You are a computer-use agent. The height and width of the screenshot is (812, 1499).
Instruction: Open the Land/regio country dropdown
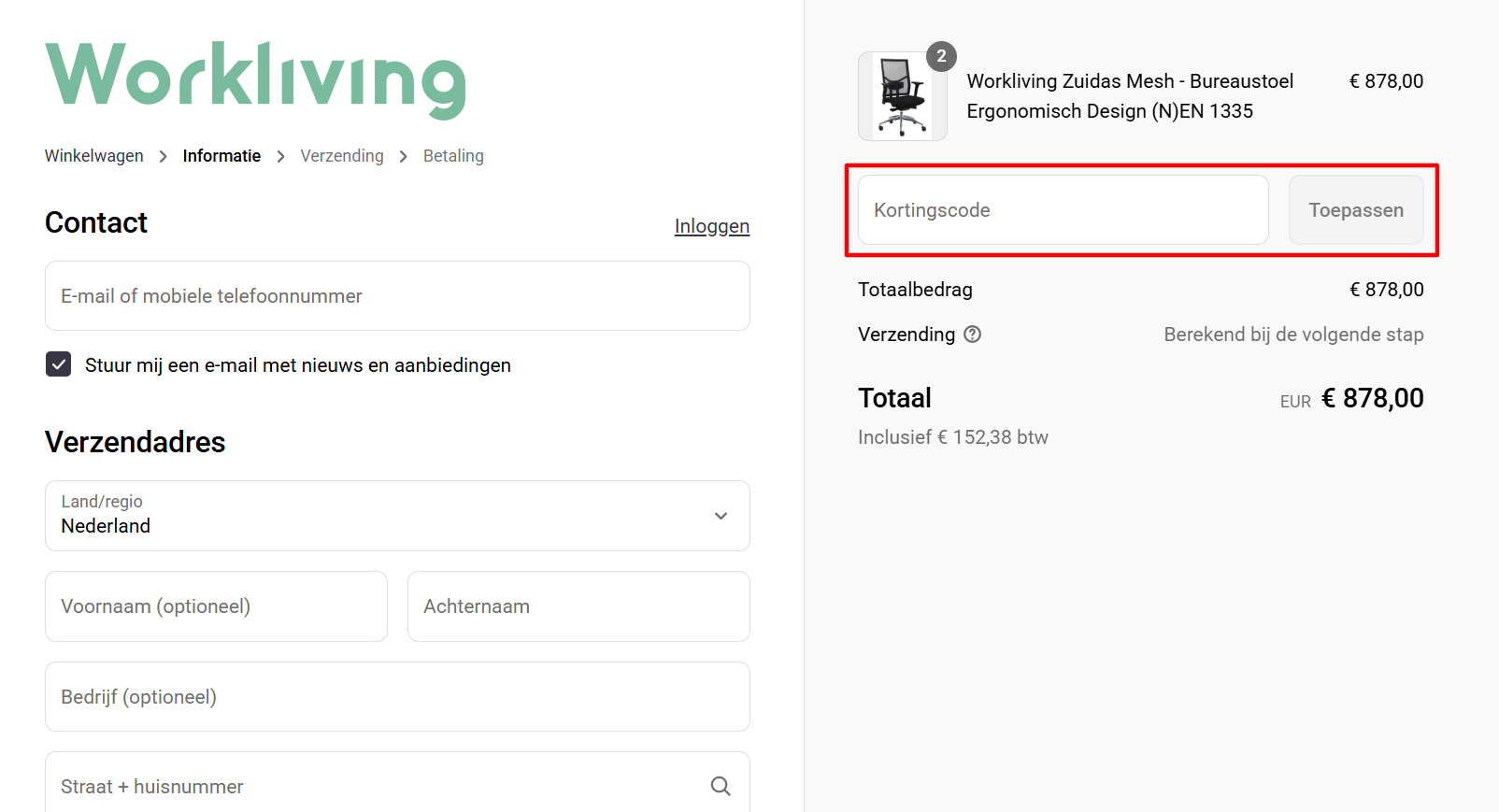(x=397, y=516)
